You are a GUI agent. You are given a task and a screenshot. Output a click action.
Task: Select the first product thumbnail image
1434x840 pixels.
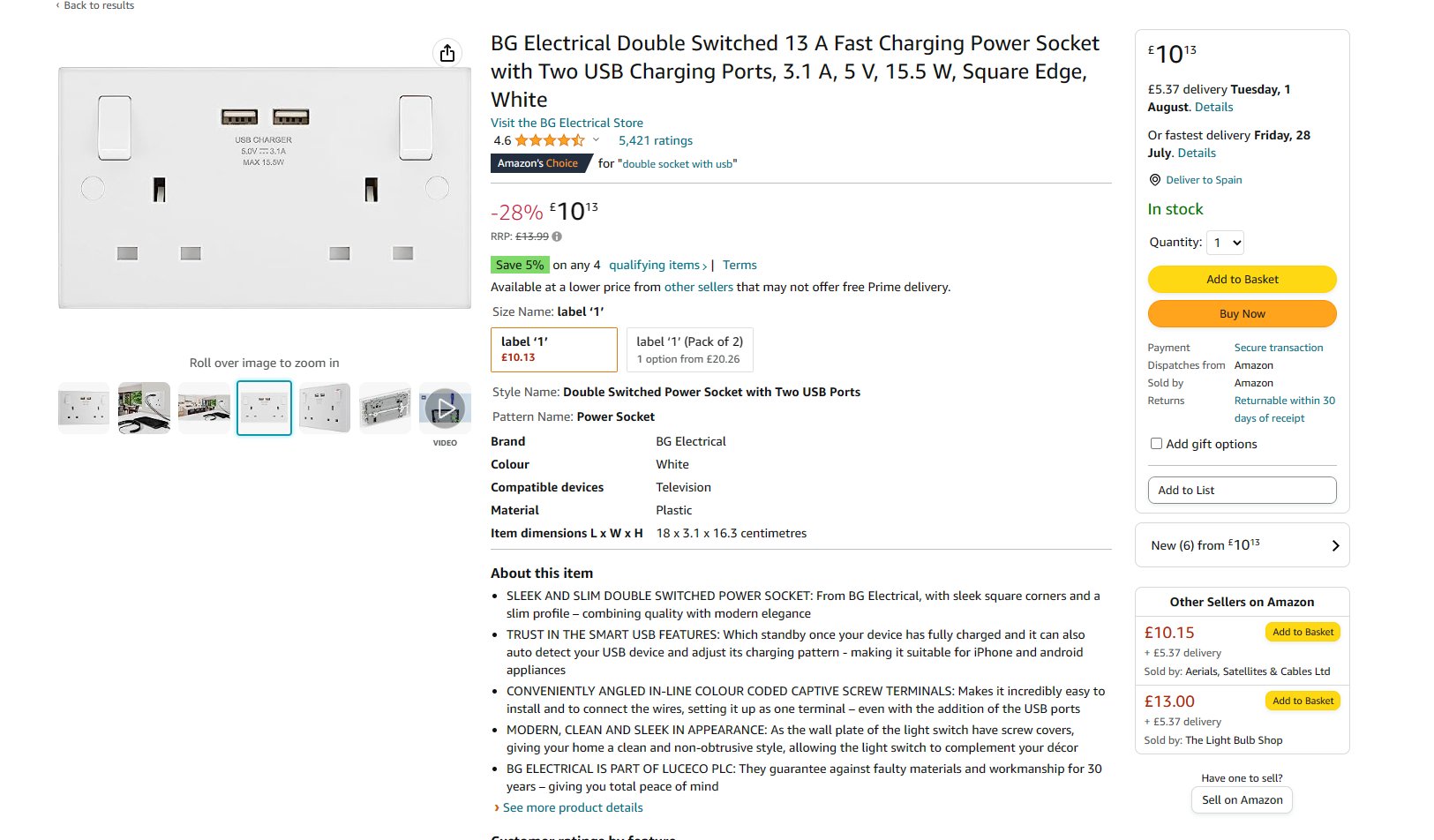(x=84, y=408)
